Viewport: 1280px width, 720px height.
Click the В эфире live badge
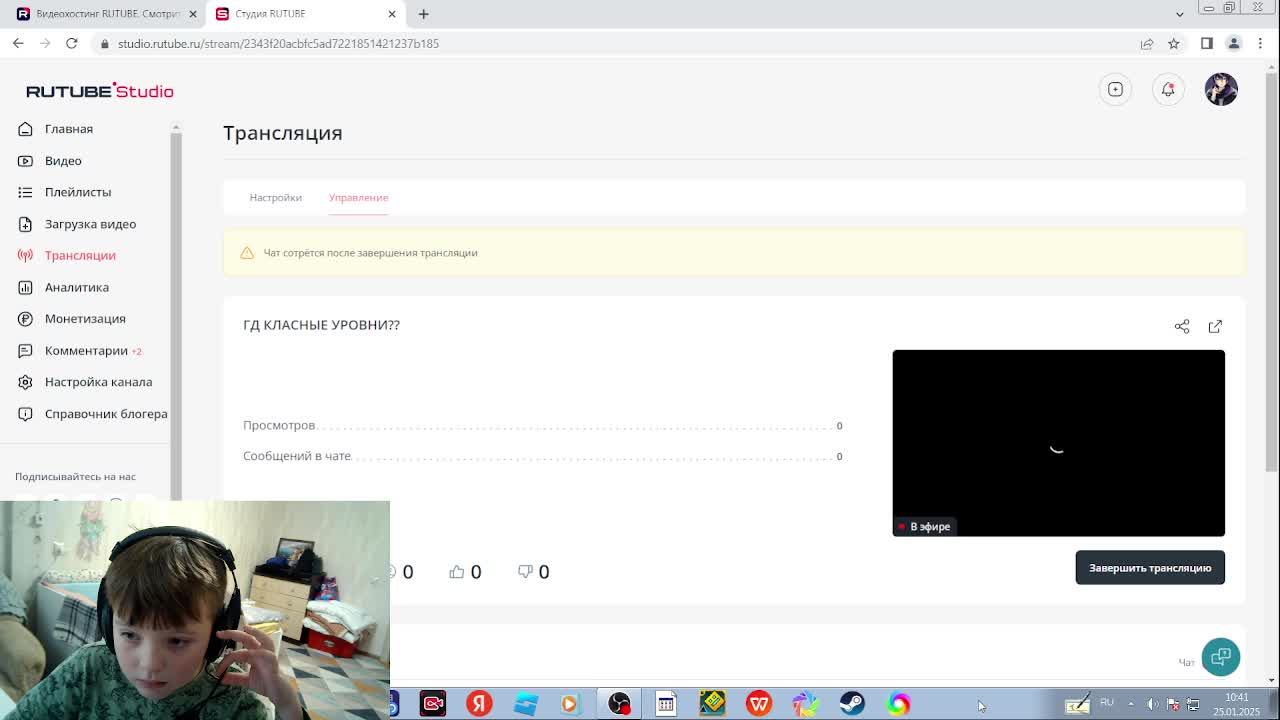coord(925,526)
